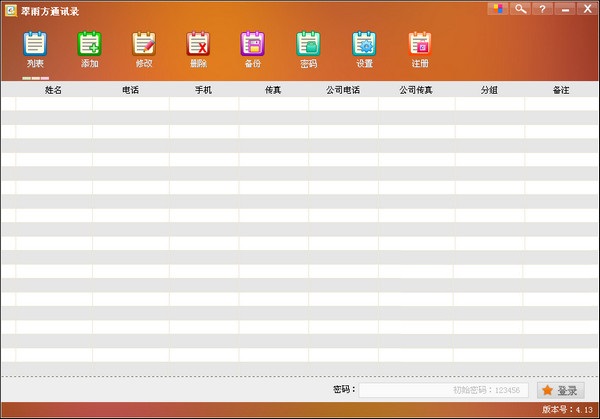Image resolution: width=600 pixels, height=419 pixels.
Task: Open help with the question mark button
Action: (x=542, y=8)
